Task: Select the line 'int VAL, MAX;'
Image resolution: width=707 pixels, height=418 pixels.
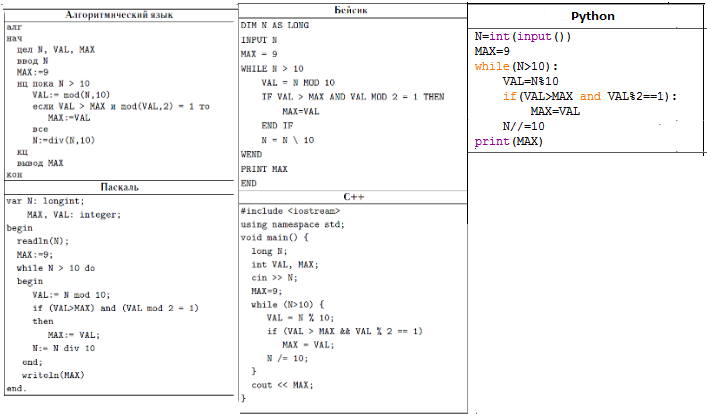Action: point(285,264)
